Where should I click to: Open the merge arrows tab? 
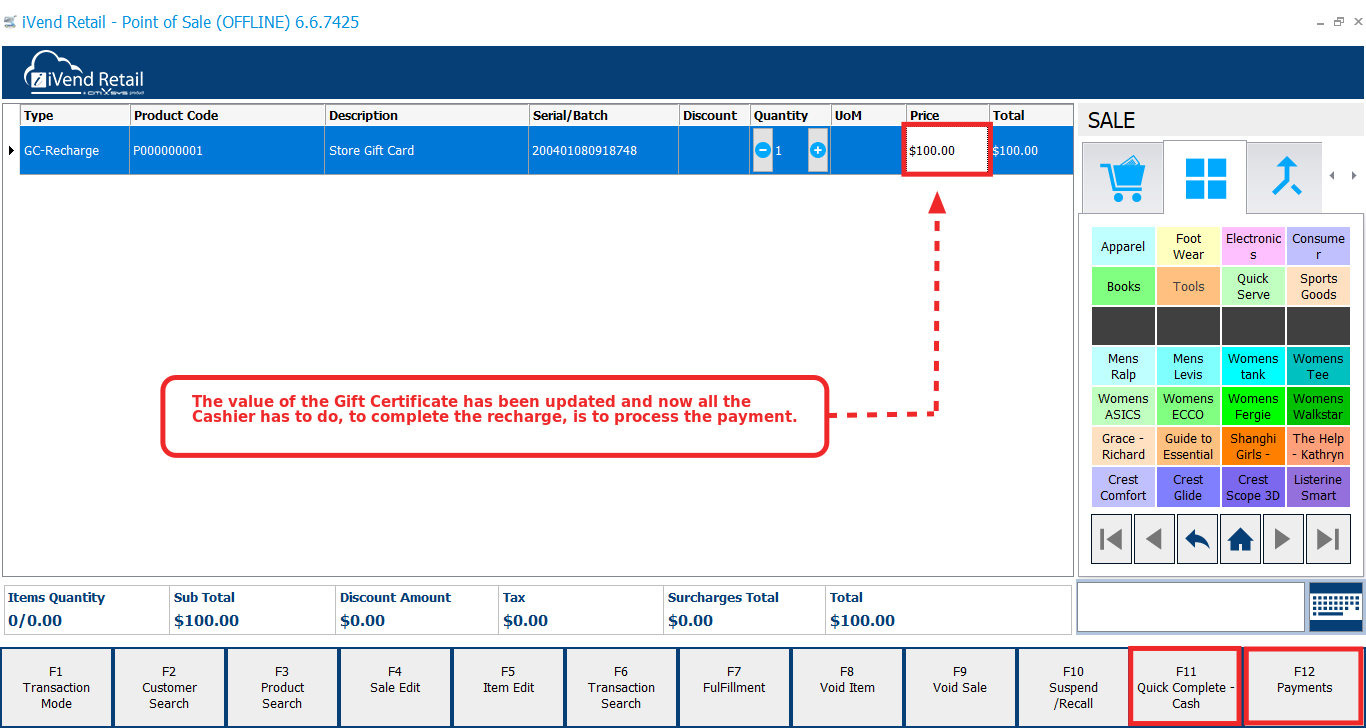click(1285, 178)
